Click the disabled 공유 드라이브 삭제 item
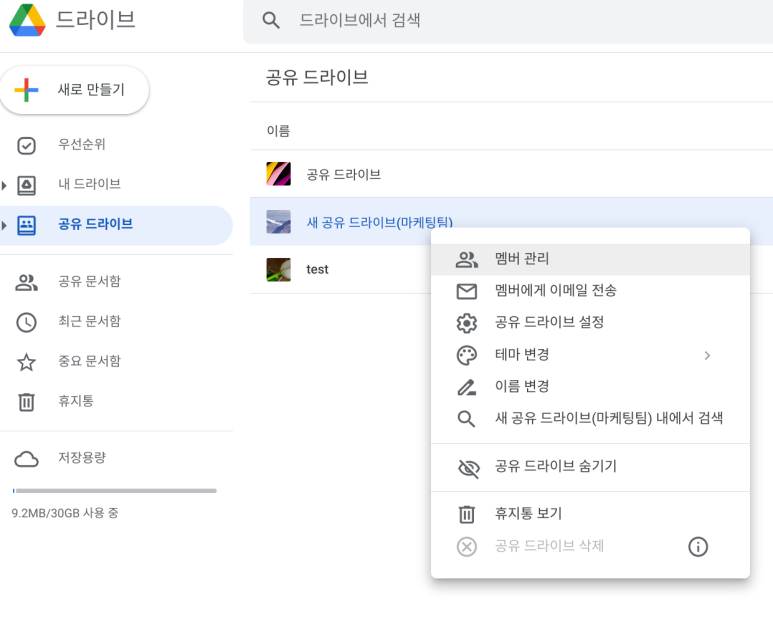The height and width of the screenshot is (627, 773). 590,546
